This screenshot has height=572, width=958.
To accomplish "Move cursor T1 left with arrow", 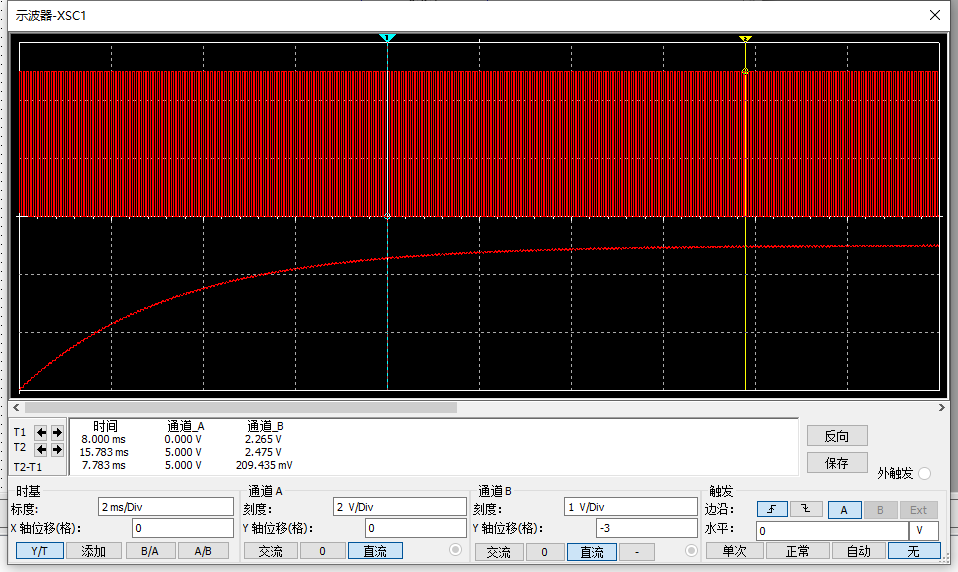I will [x=41, y=433].
